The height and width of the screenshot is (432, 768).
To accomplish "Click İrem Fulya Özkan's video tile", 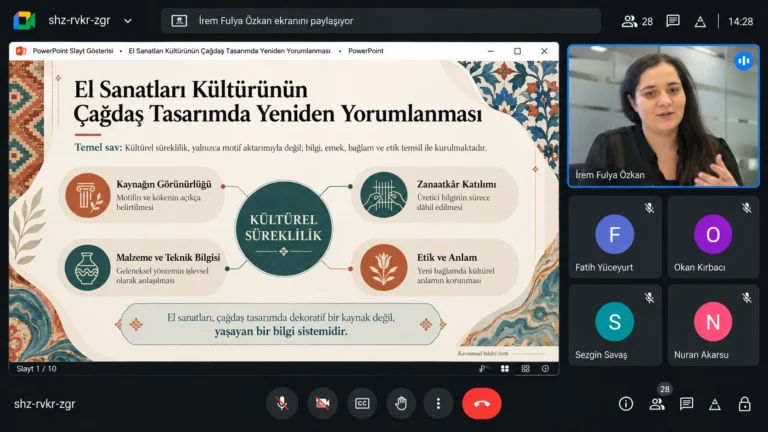I will tap(663, 116).
